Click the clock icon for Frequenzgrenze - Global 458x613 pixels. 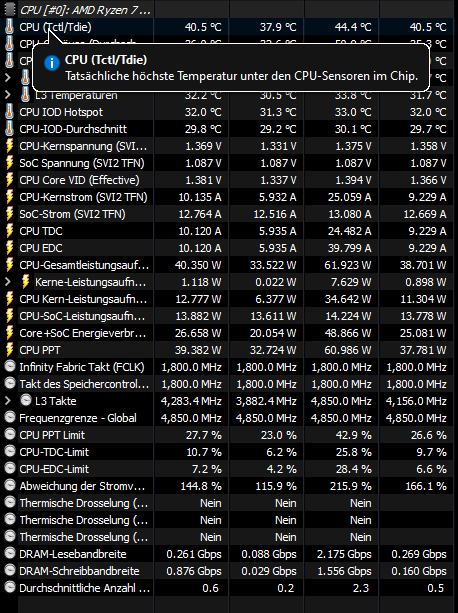click(10, 417)
